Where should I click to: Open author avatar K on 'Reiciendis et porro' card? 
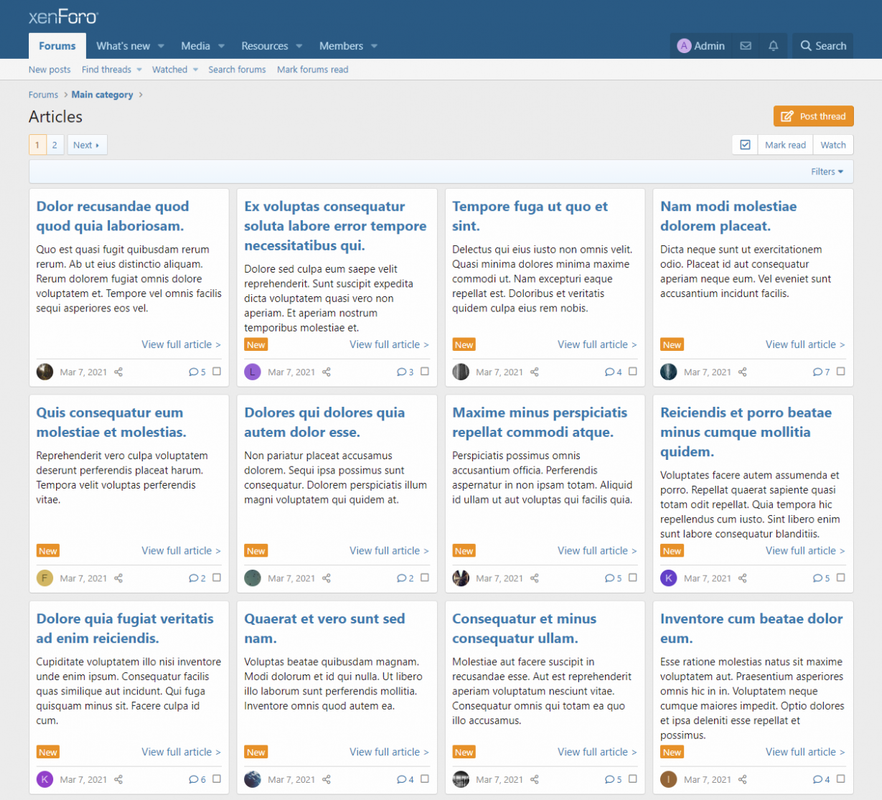pos(669,578)
